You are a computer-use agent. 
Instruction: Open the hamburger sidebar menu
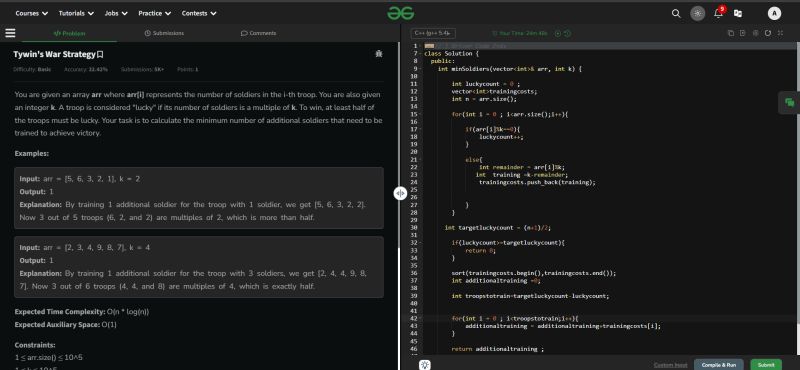pos(10,33)
